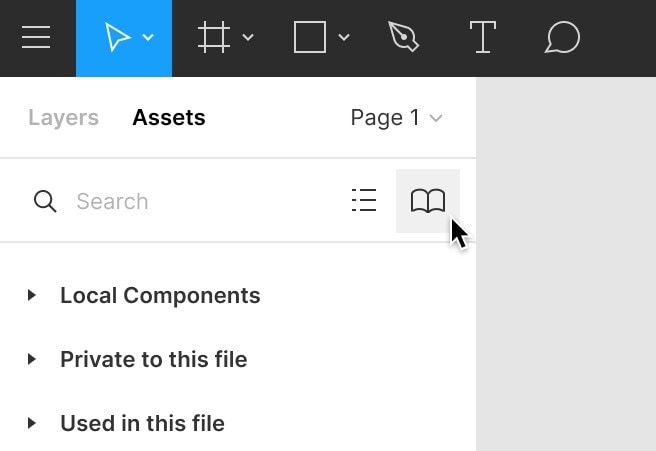Open Move tool options dropdown arrow
The height and width of the screenshot is (451, 656).
pyautogui.click(x=149, y=38)
